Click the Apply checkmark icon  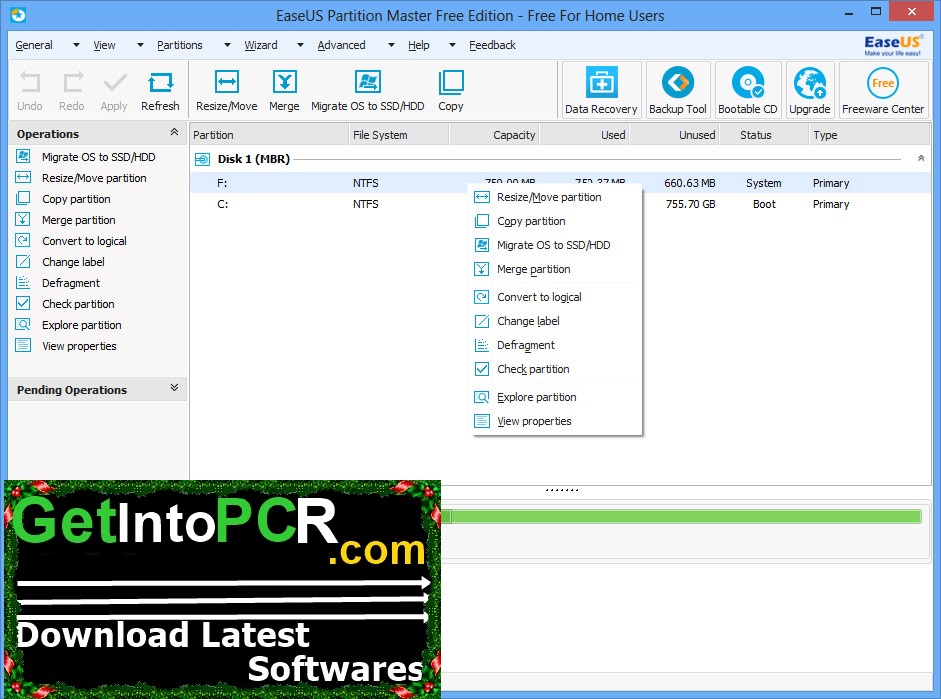click(114, 83)
